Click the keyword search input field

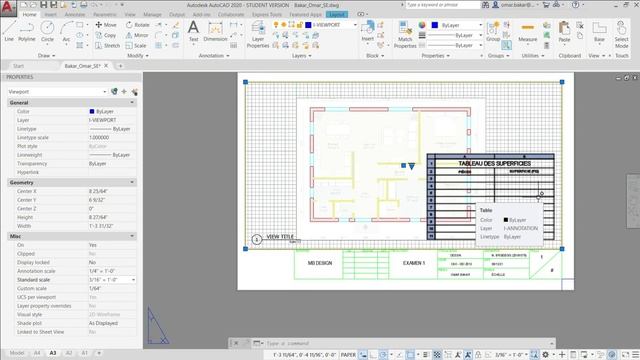[442, 5]
